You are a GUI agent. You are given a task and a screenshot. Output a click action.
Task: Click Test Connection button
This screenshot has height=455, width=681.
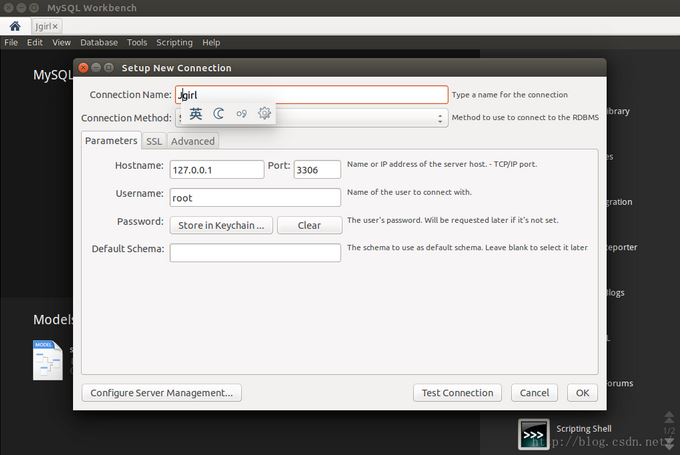click(x=457, y=393)
